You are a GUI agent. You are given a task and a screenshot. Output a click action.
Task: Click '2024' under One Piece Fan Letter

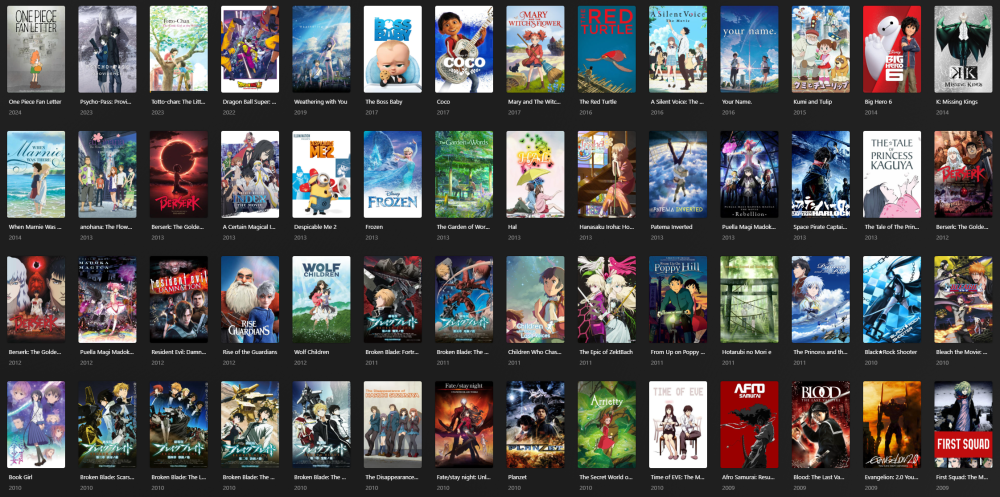pos(15,112)
